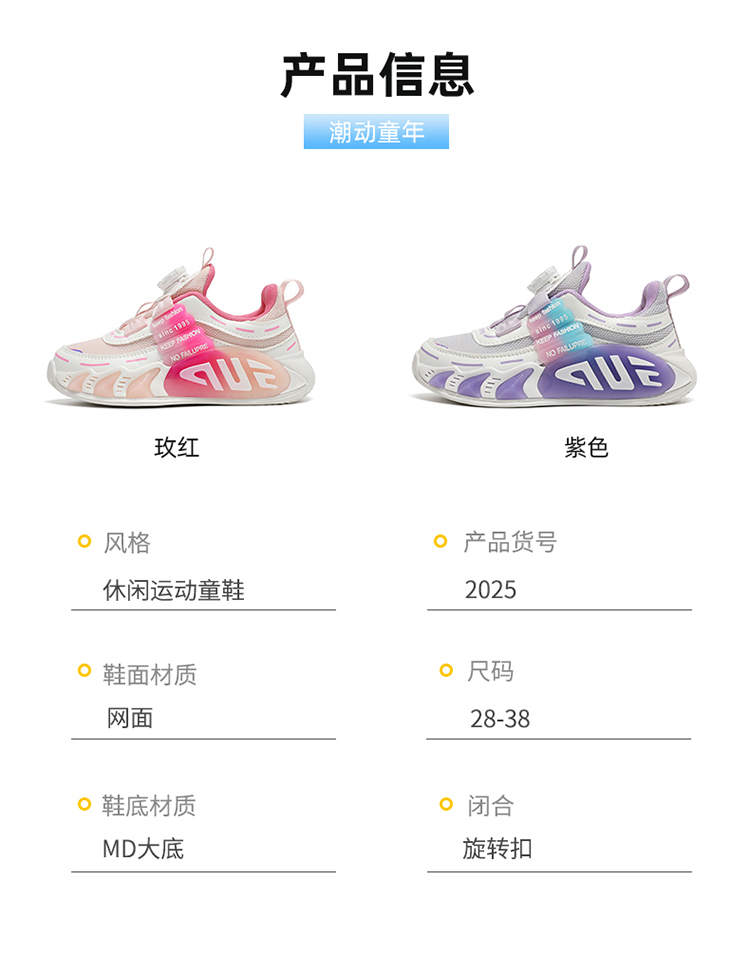The width and height of the screenshot is (750, 955).
Task: Click the yellow bullet beside 尺码
Action: click(x=446, y=671)
